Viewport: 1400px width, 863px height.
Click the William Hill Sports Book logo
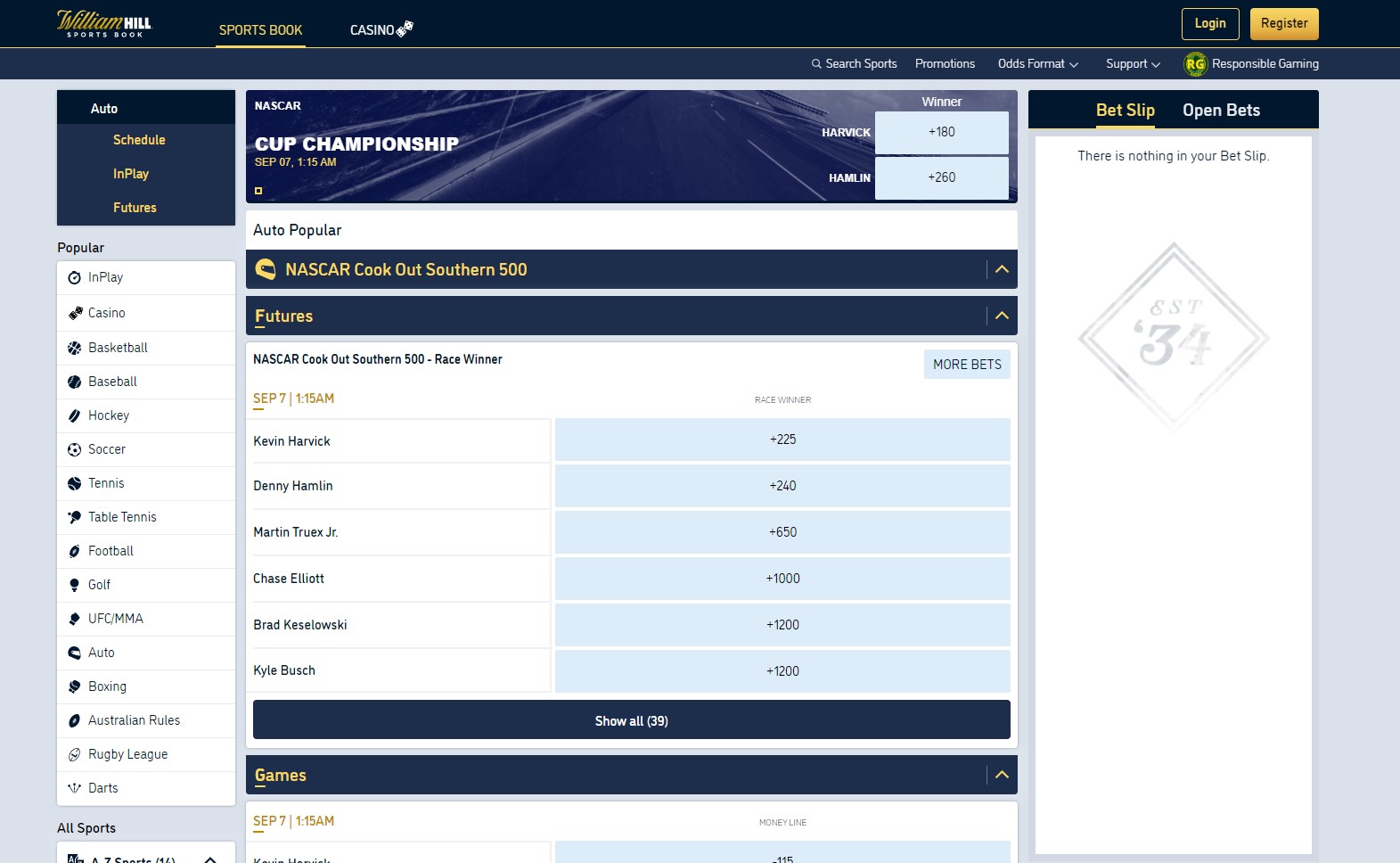pyautogui.click(x=104, y=23)
